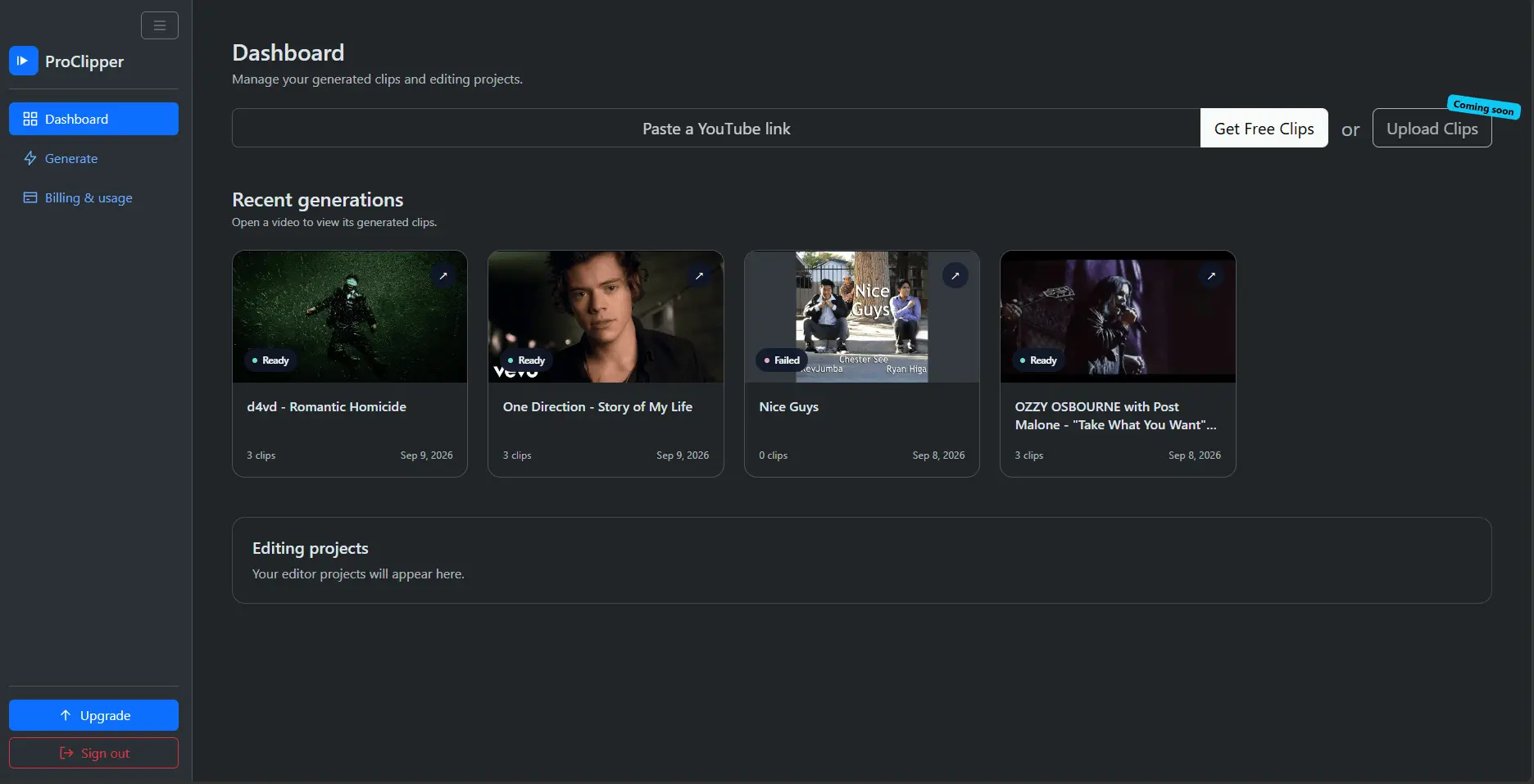This screenshot has height=784, width=1534.
Task: Go to Generate in the sidebar
Action: pos(93,158)
